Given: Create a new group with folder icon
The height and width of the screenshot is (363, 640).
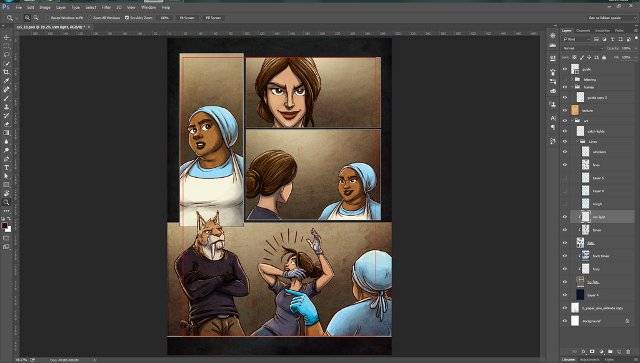Looking at the screenshot, I should tap(610, 352).
